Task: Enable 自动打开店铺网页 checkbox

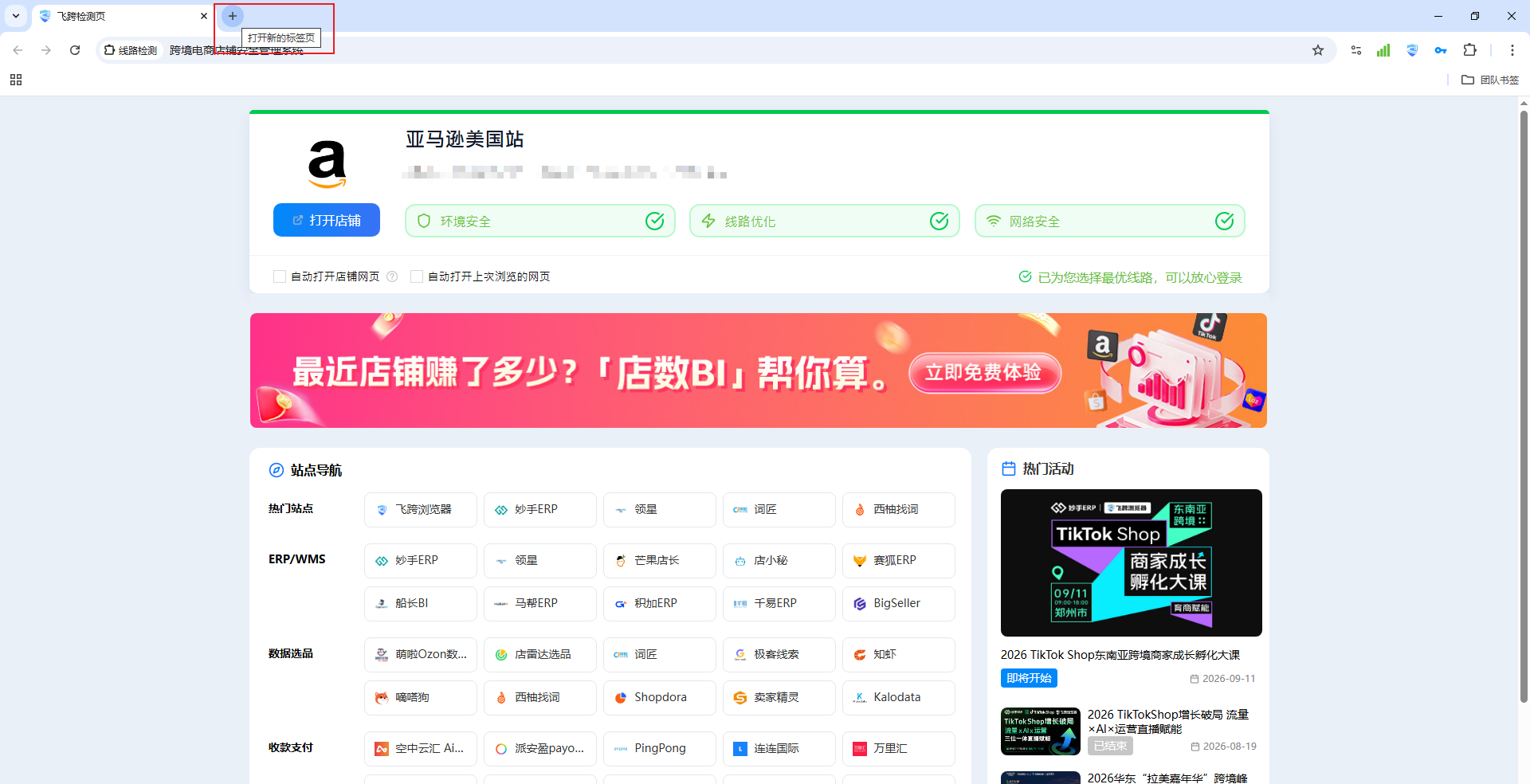Action: (x=280, y=276)
